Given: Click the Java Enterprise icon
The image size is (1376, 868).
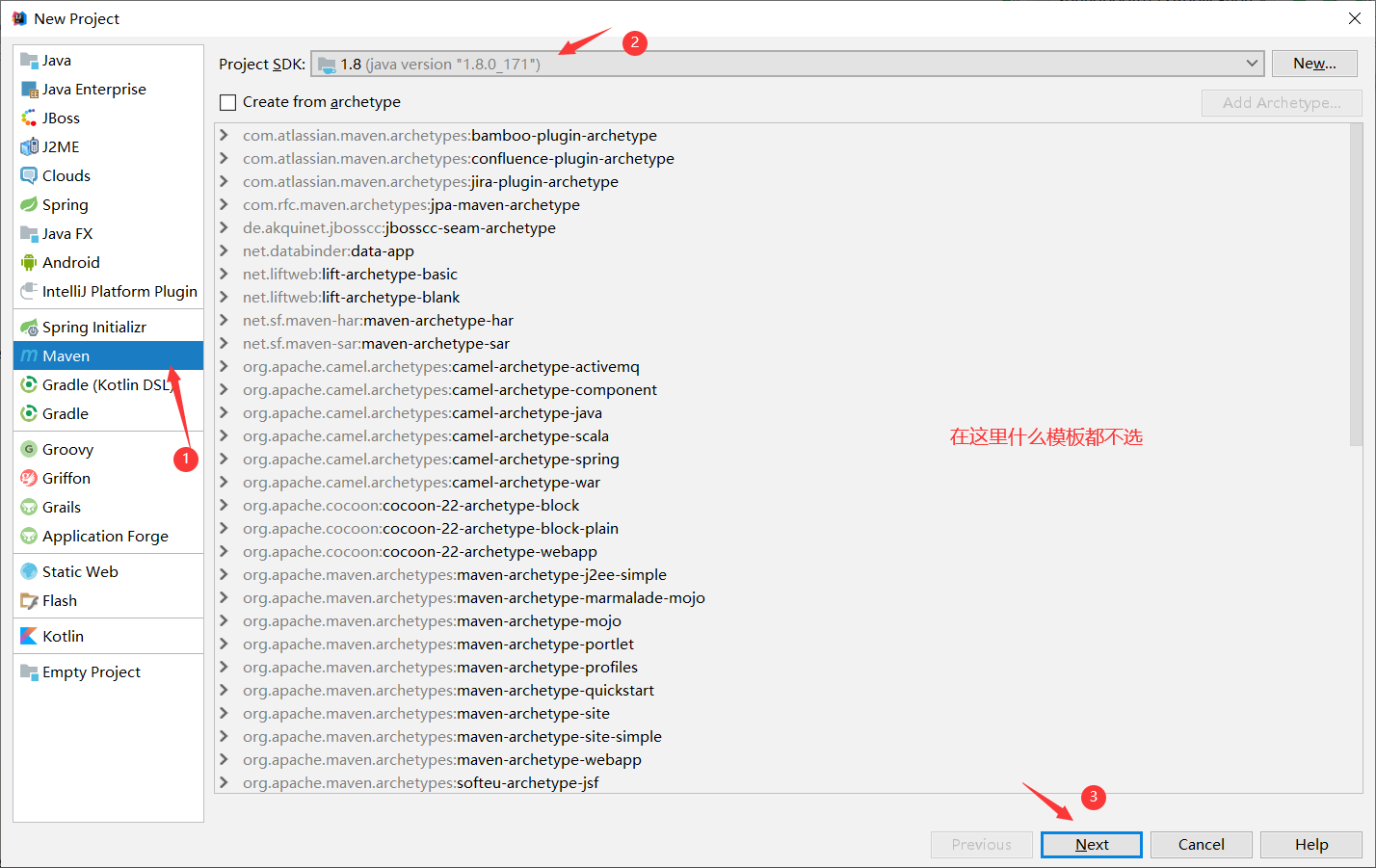Looking at the screenshot, I should pyautogui.click(x=29, y=90).
